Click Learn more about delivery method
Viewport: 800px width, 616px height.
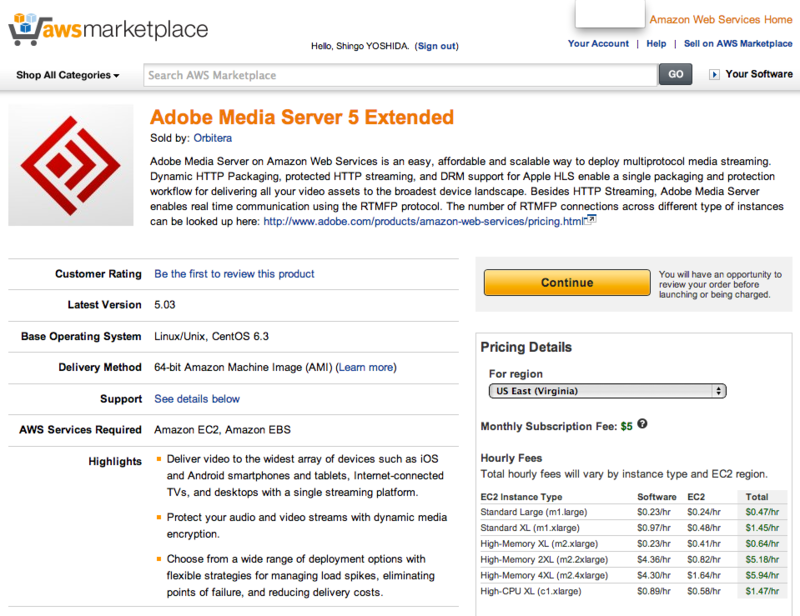[366, 367]
